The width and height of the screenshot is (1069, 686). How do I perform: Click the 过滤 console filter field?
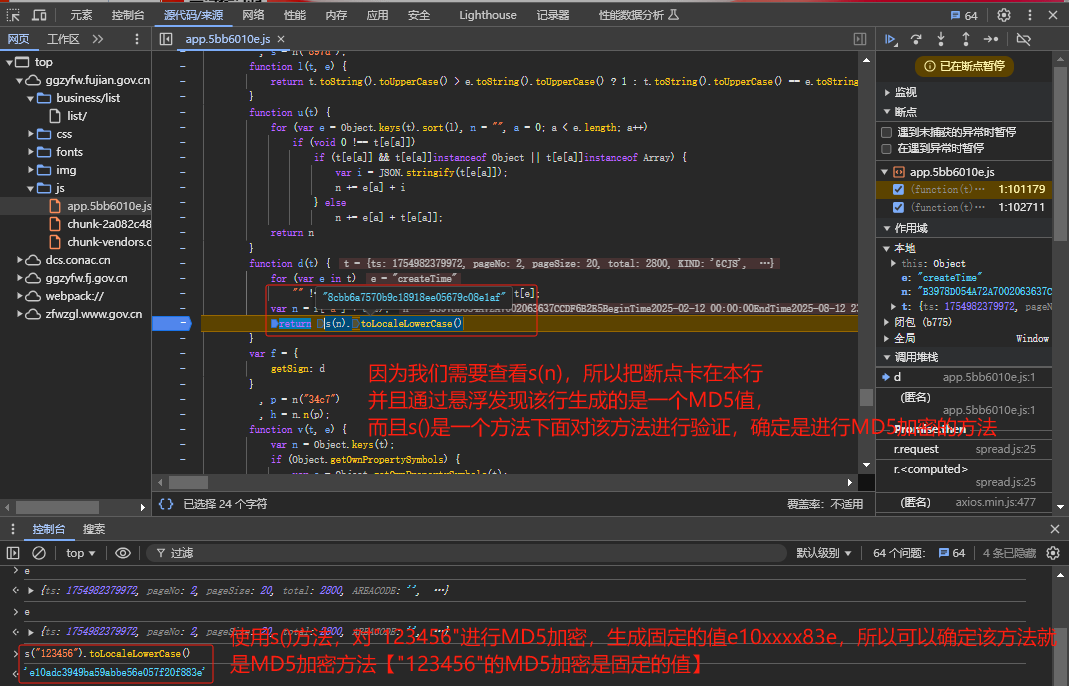[467, 553]
